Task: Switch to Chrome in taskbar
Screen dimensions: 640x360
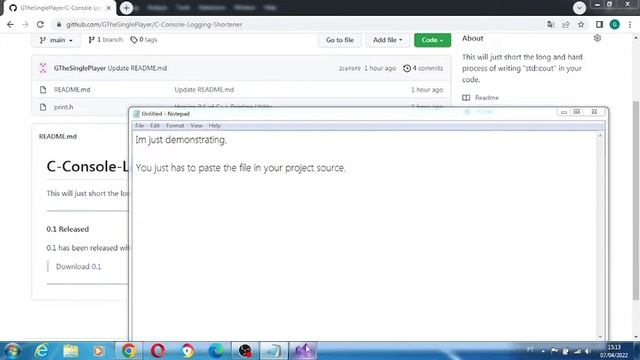Action: click(129, 351)
